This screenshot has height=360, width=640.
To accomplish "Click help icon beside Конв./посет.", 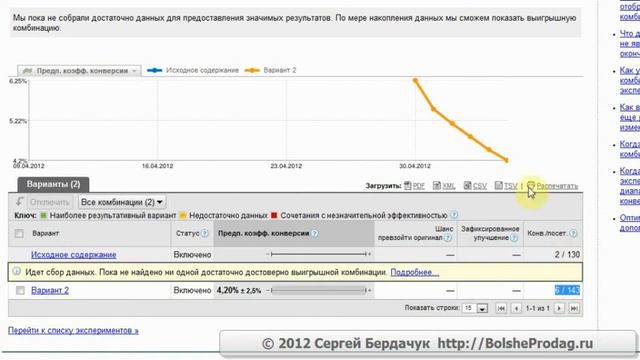I will [x=573, y=233].
